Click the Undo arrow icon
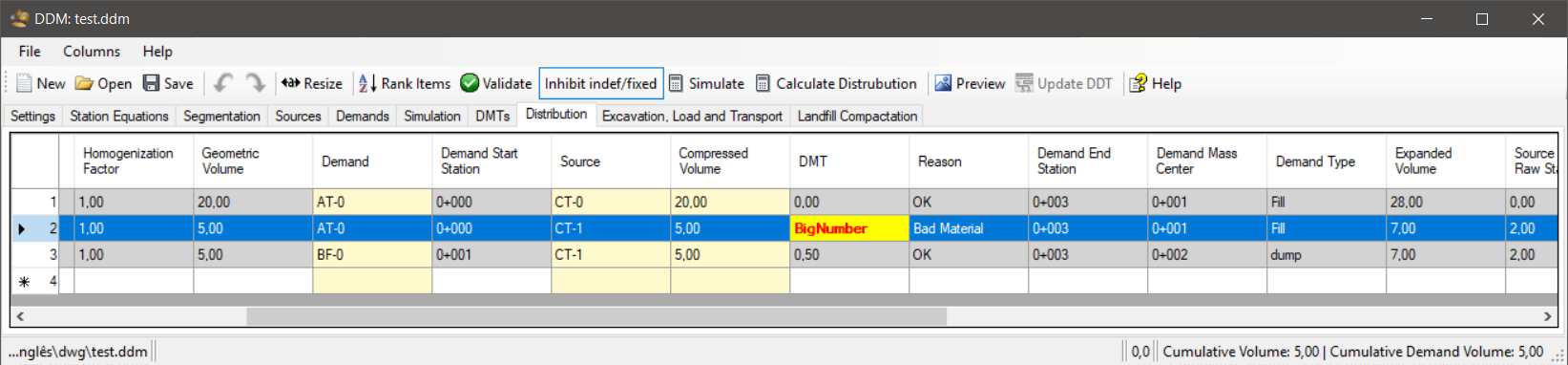Screen dimensions: 1568x365 click(x=222, y=84)
